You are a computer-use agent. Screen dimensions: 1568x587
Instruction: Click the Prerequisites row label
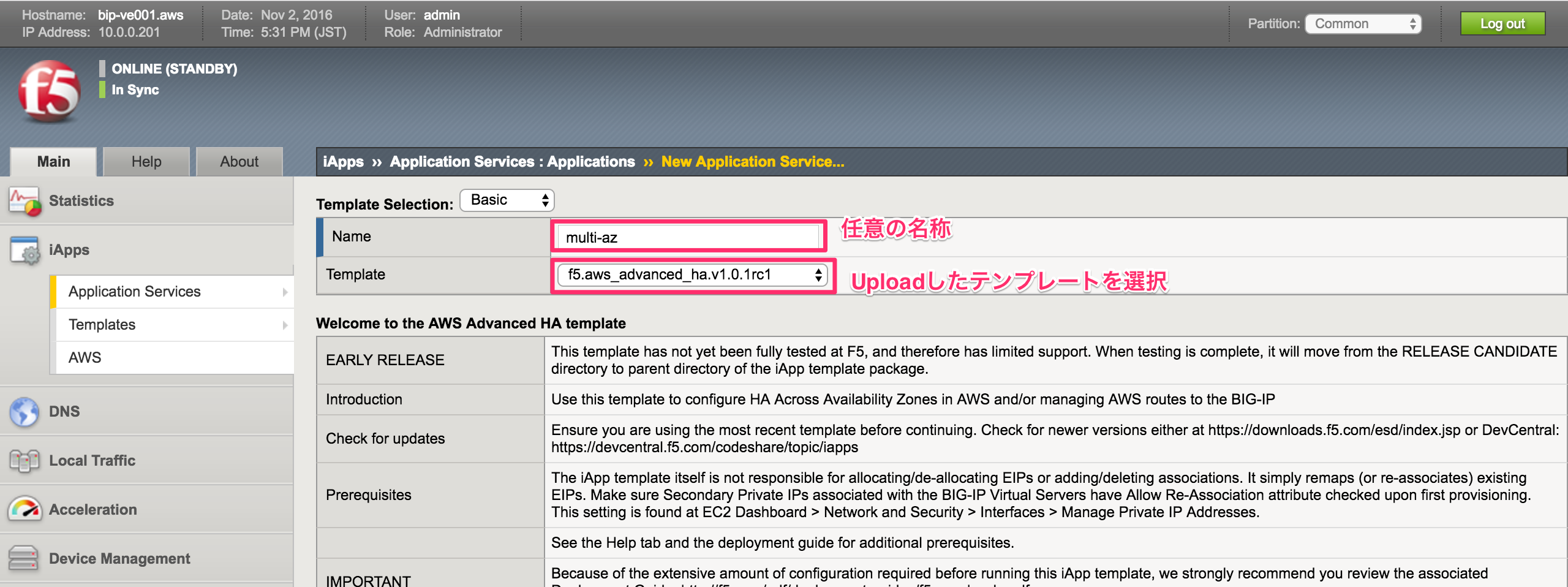coord(369,495)
